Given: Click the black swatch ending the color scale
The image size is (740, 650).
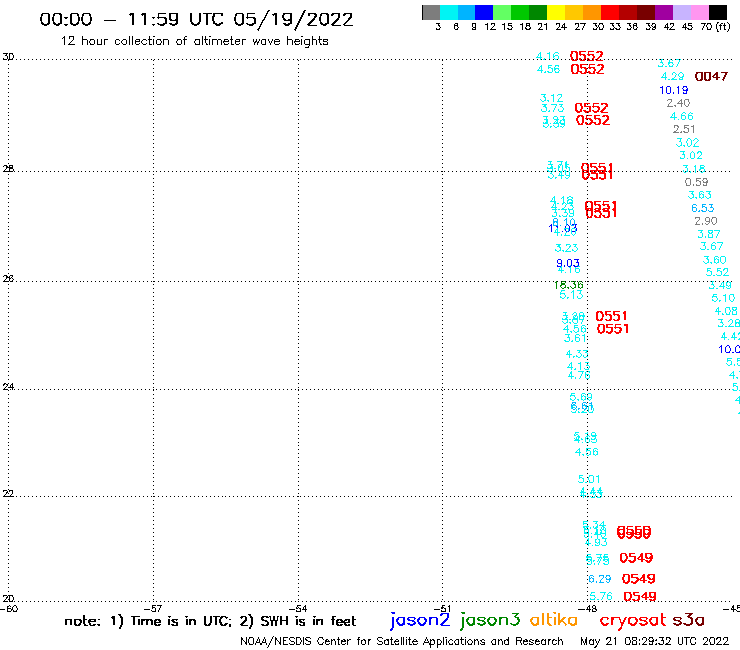Looking at the screenshot, I should click(x=718, y=12).
